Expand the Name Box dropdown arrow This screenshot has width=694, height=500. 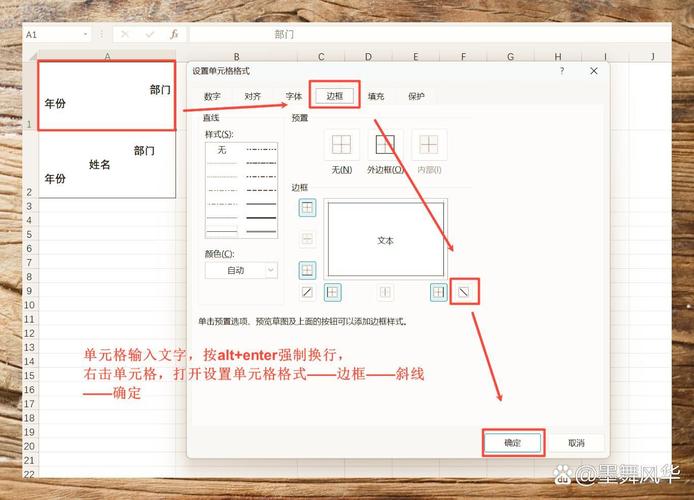pyautogui.click(x=85, y=34)
